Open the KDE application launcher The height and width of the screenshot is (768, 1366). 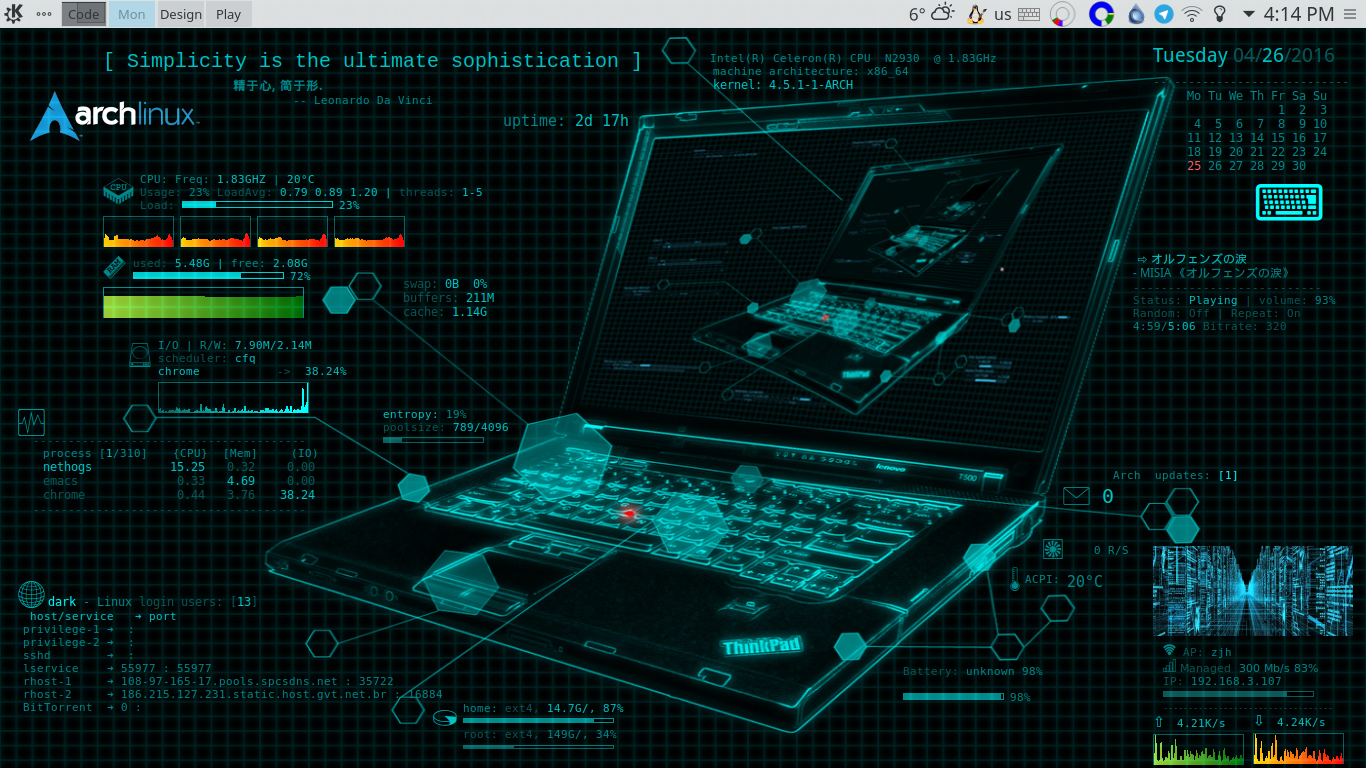(14, 14)
